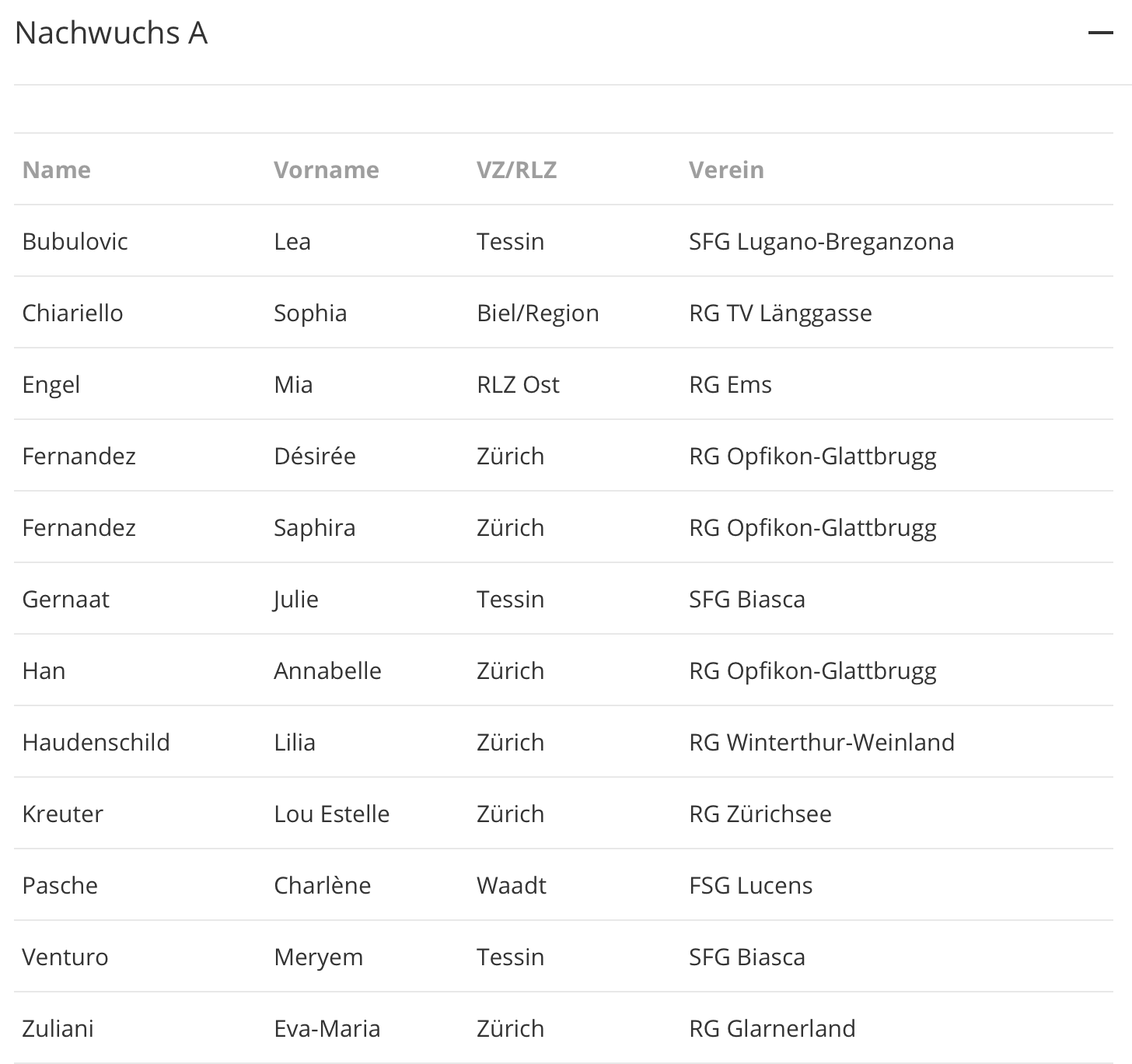
Task: Click Annabelle in the Vorname column
Action: [328, 670]
